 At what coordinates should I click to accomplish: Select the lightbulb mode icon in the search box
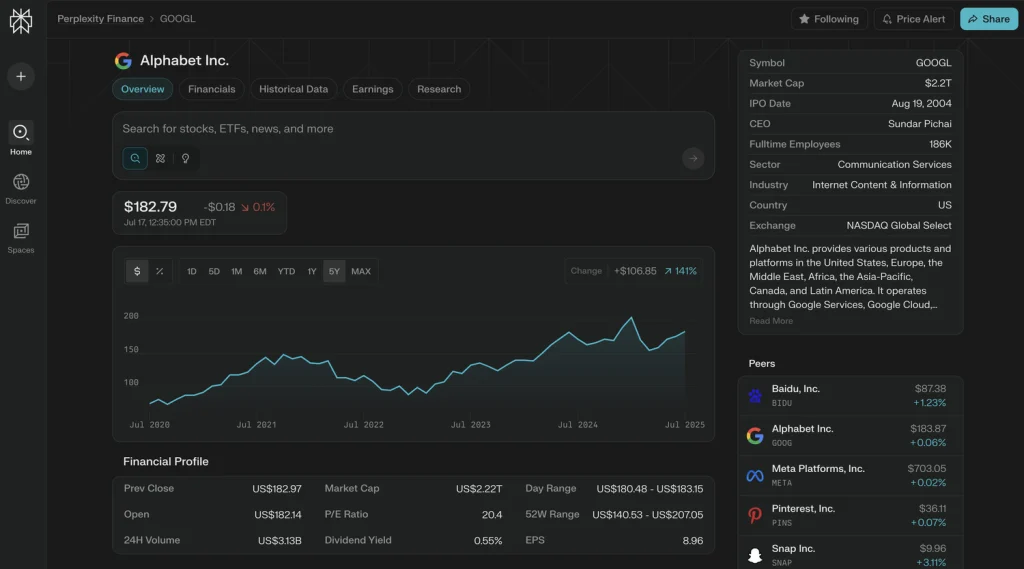coord(185,158)
